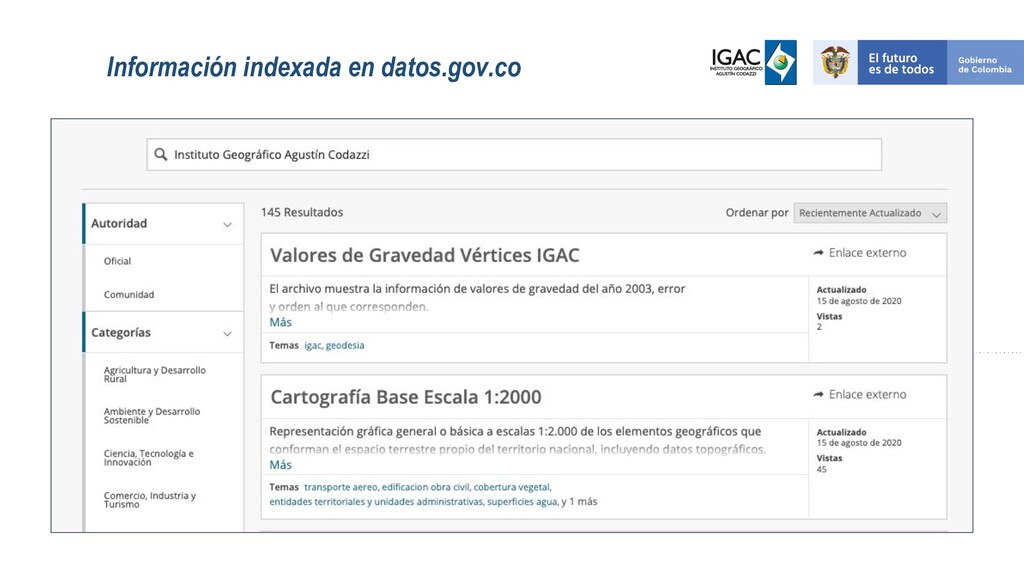
Task: Open Valores de Gravedad Vértices IGAC dataset
Action: tap(424, 255)
